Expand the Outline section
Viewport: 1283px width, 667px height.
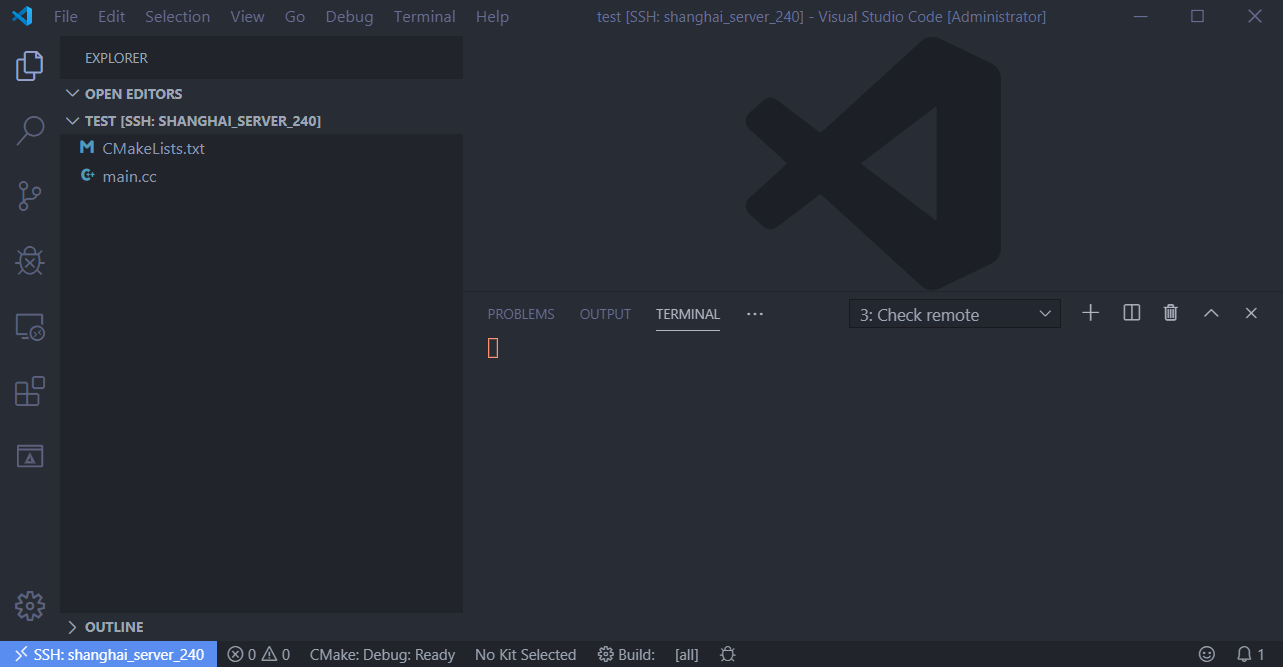[x=261, y=627]
